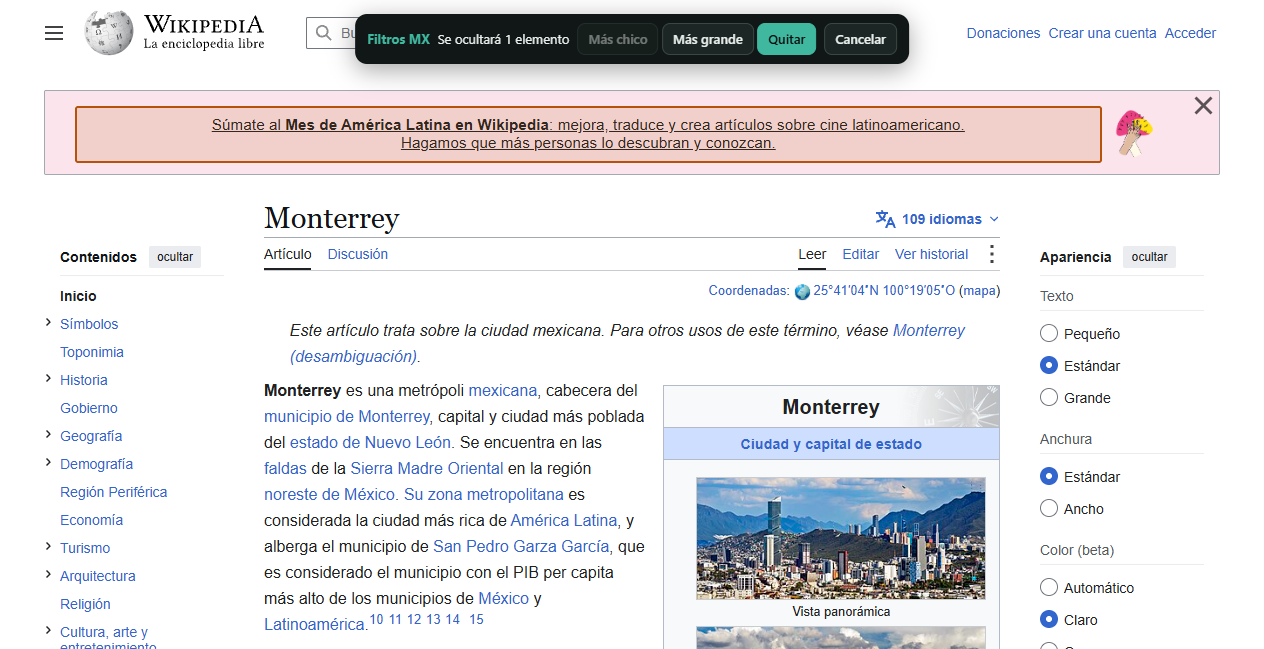Select the Estándar text size option
Image resolution: width=1264 pixels, height=649 pixels.
pyautogui.click(x=1049, y=365)
